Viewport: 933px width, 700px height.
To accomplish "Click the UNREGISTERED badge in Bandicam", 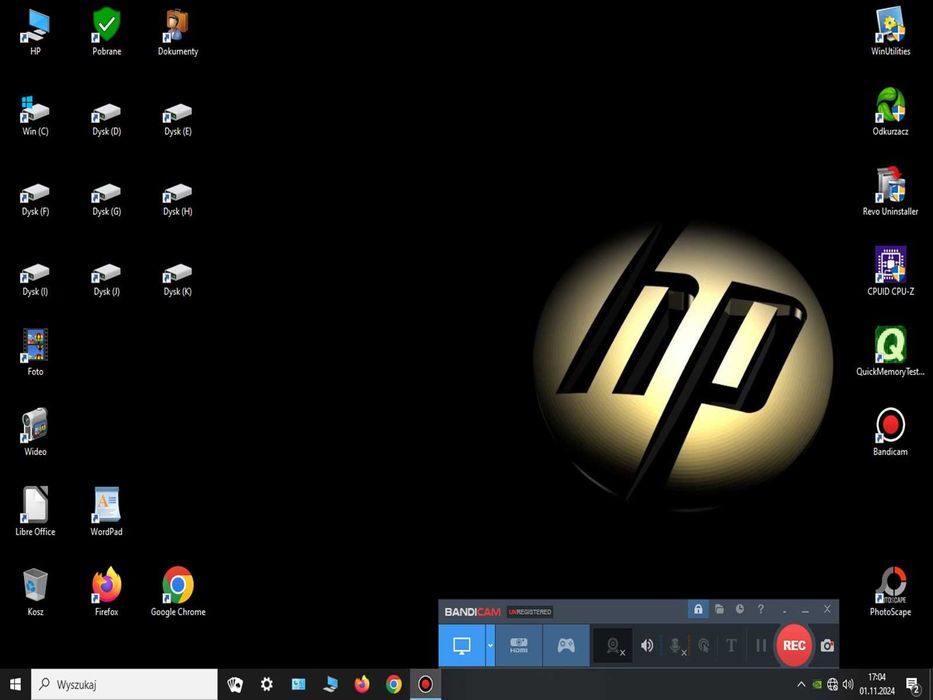I will 530,611.
